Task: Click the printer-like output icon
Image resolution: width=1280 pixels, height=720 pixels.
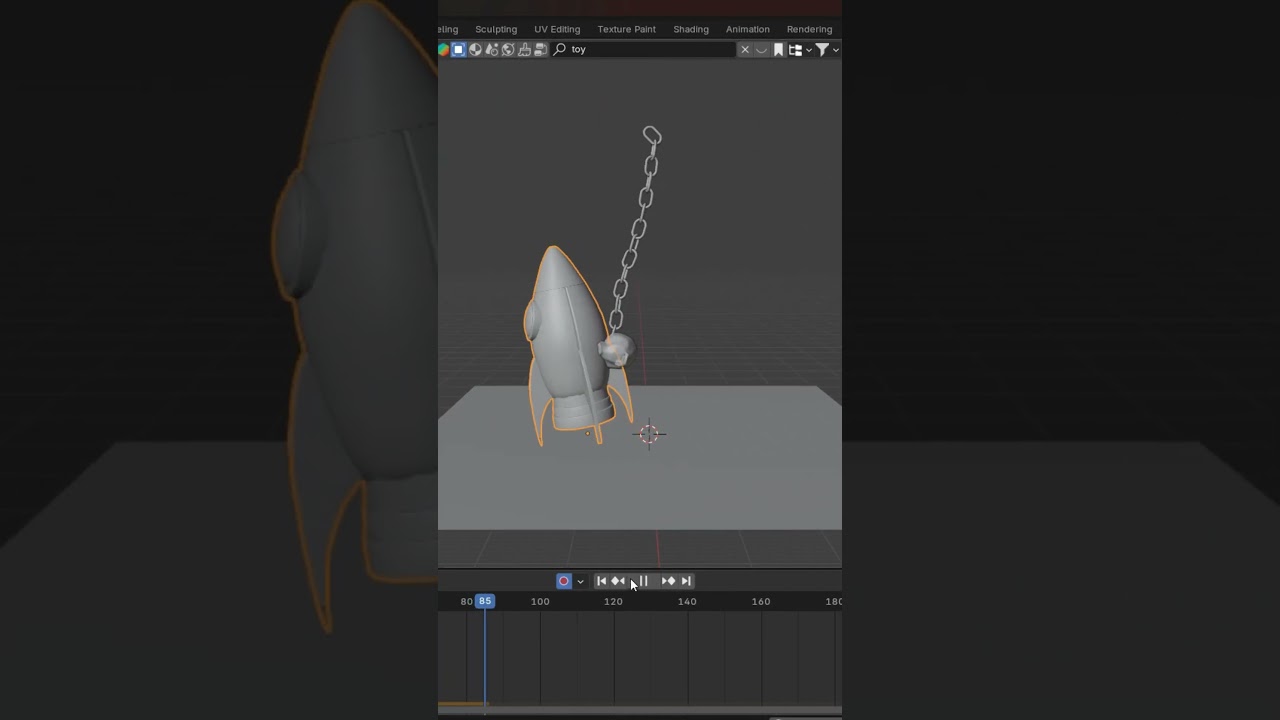Action: pos(540,49)
